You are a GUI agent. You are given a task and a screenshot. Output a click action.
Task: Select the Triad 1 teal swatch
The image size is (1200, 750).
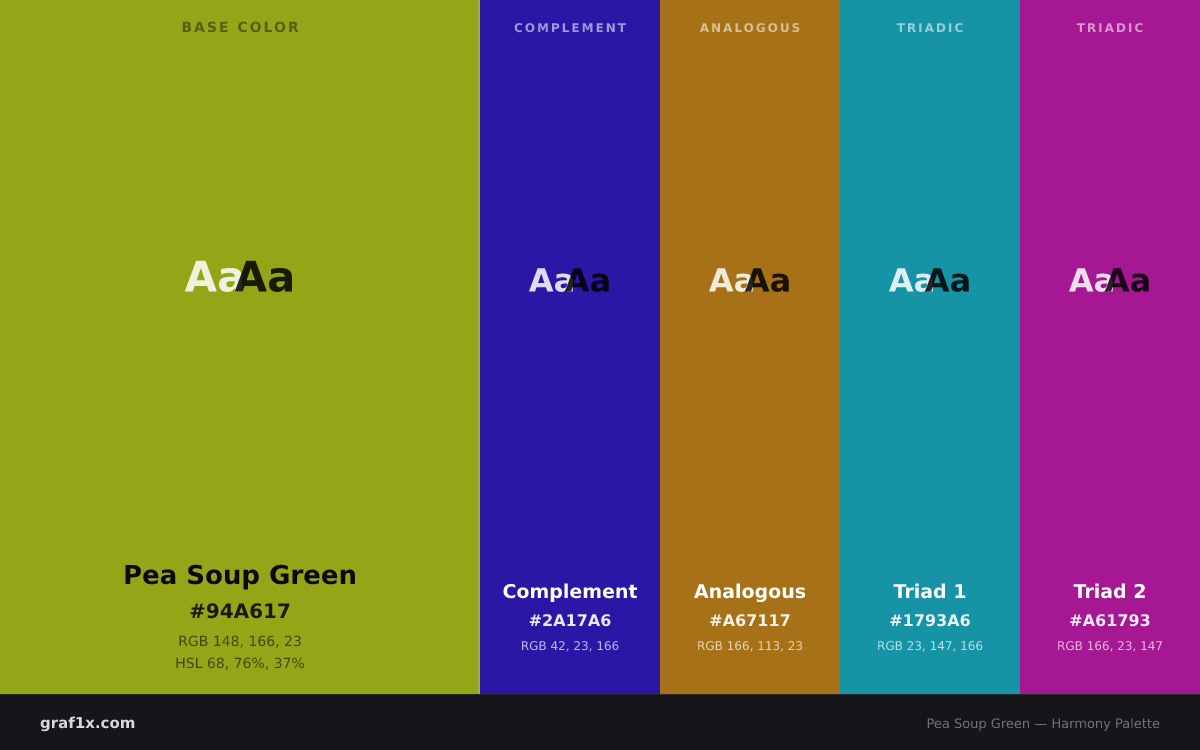(x=930, y=347)
